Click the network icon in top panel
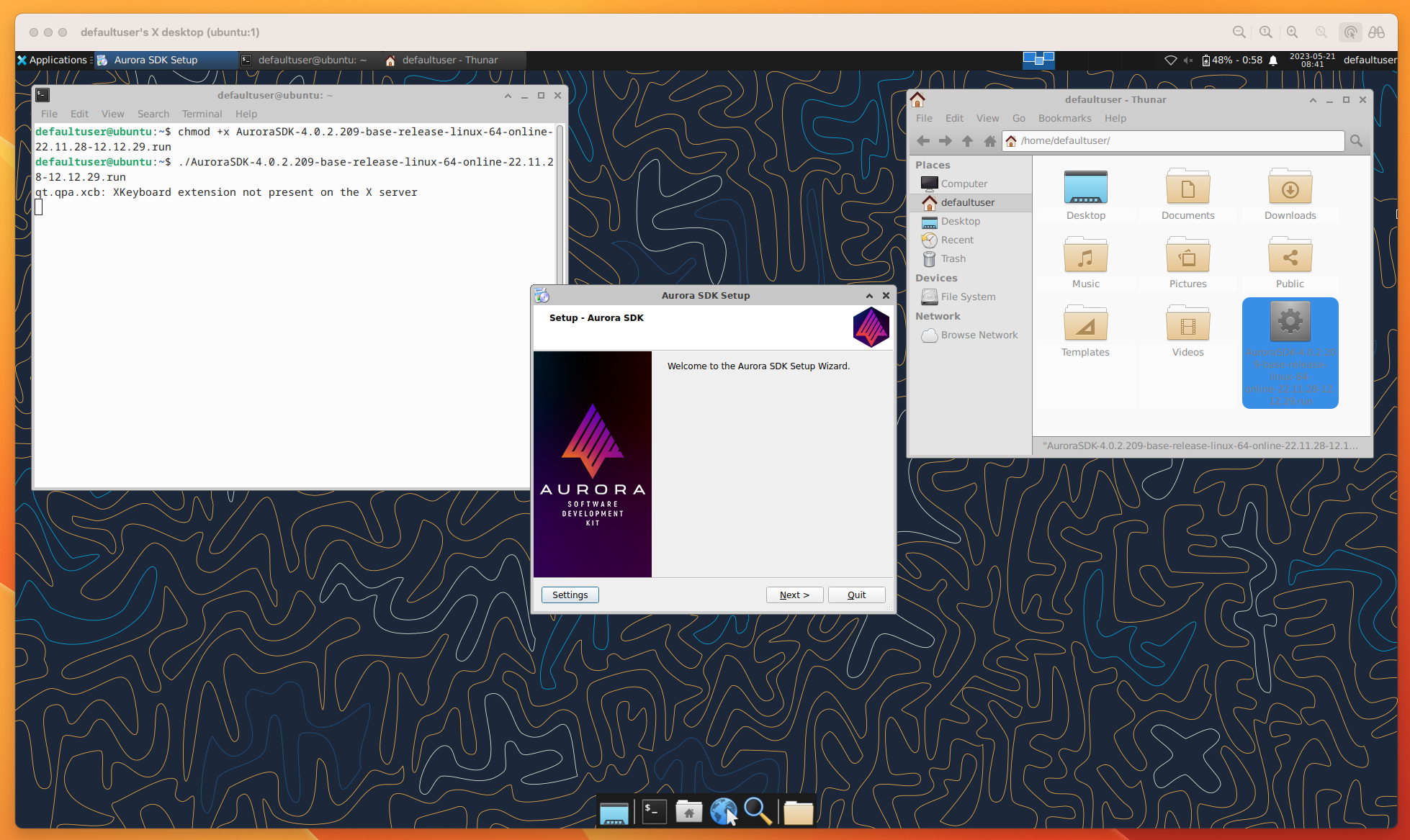 [x=1171, y=60]
